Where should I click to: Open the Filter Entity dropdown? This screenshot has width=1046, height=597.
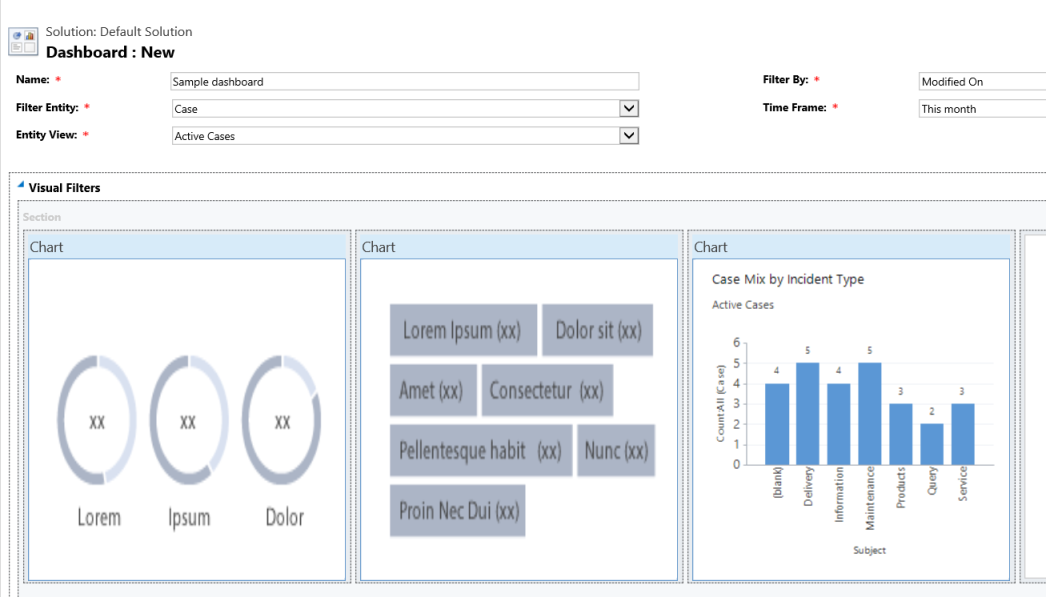coord(629,108)
